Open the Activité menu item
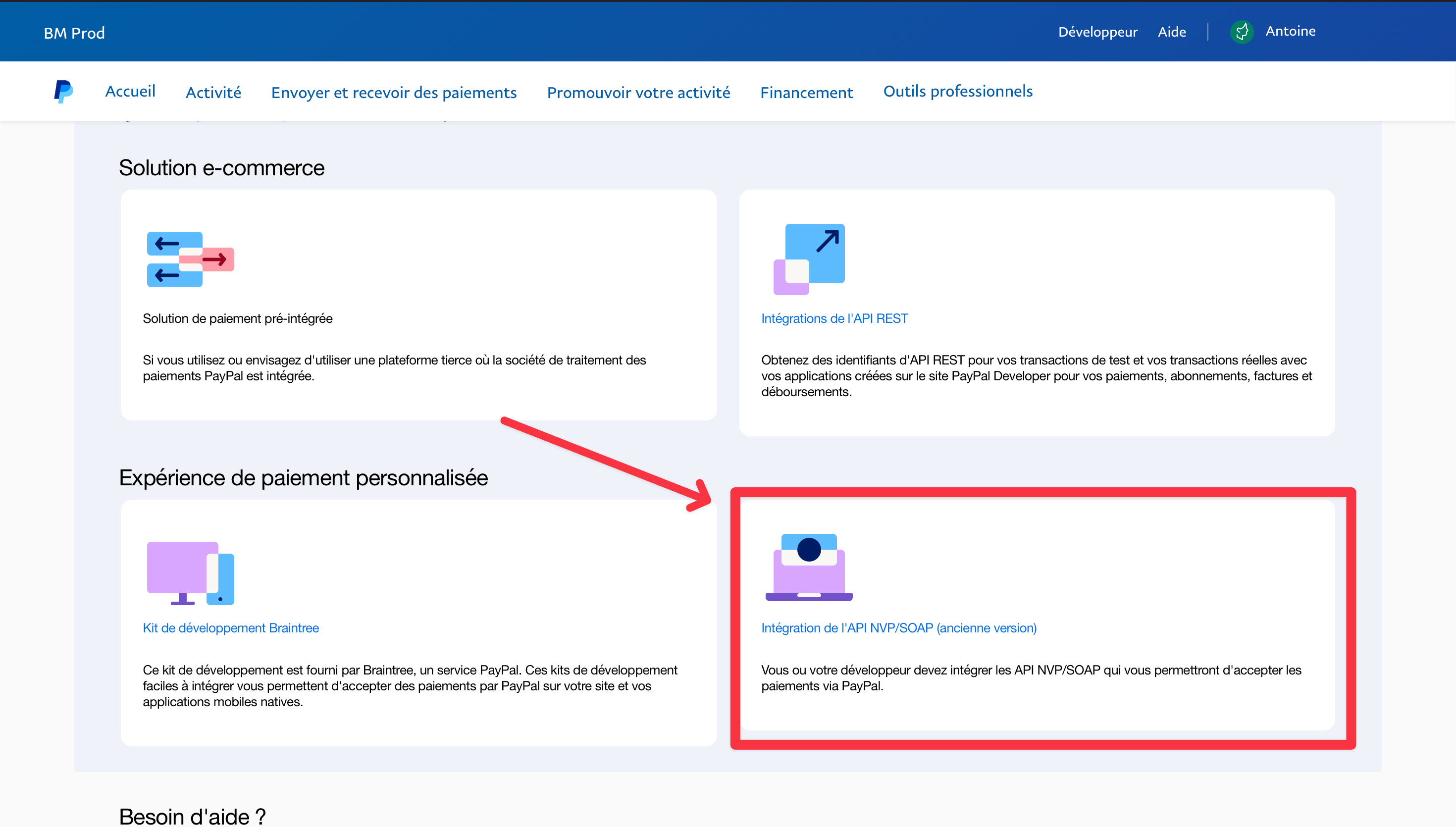Image resolution: width=1456 pixels, height=827 pixels. 213,93
